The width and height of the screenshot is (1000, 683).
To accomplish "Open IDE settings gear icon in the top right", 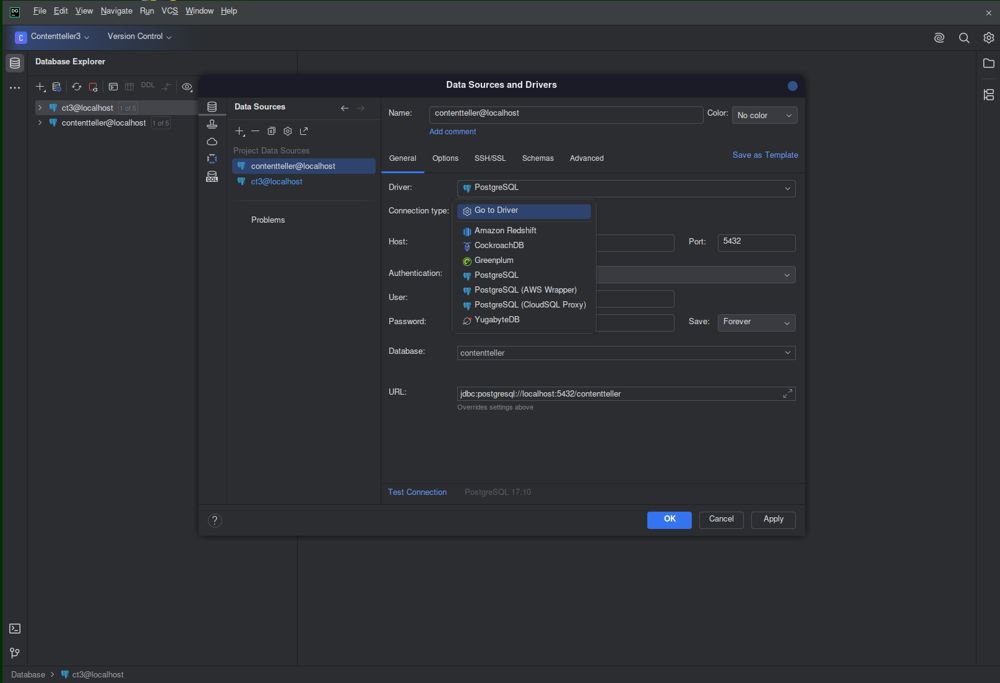I will 988,38.
